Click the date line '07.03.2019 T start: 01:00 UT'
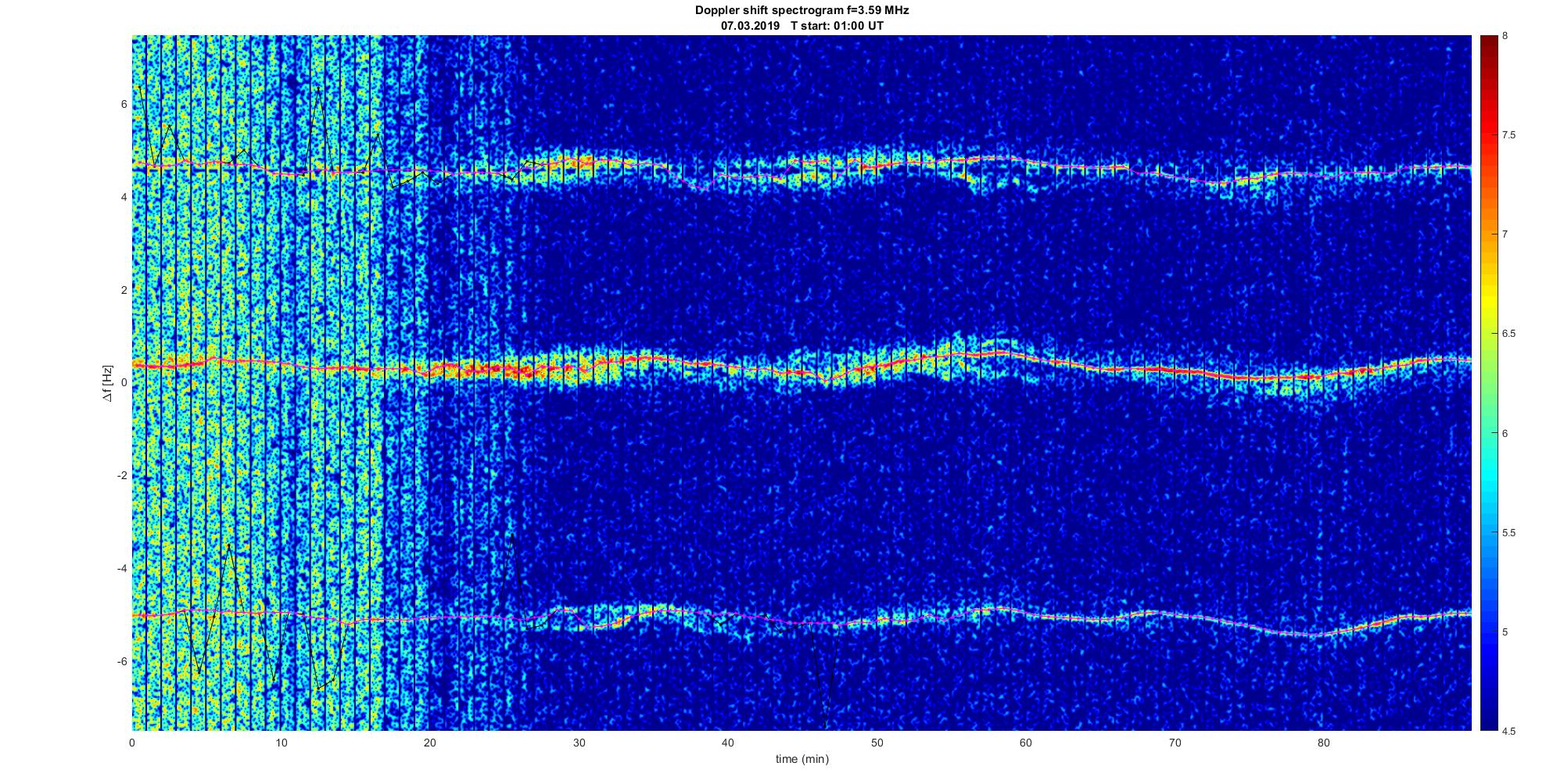 tap(802, 25)
